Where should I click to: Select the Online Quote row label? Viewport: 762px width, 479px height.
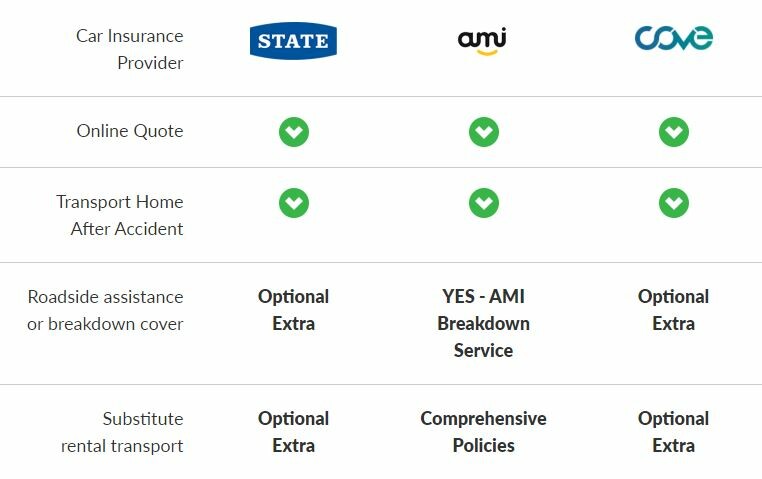tap(130, 131)
